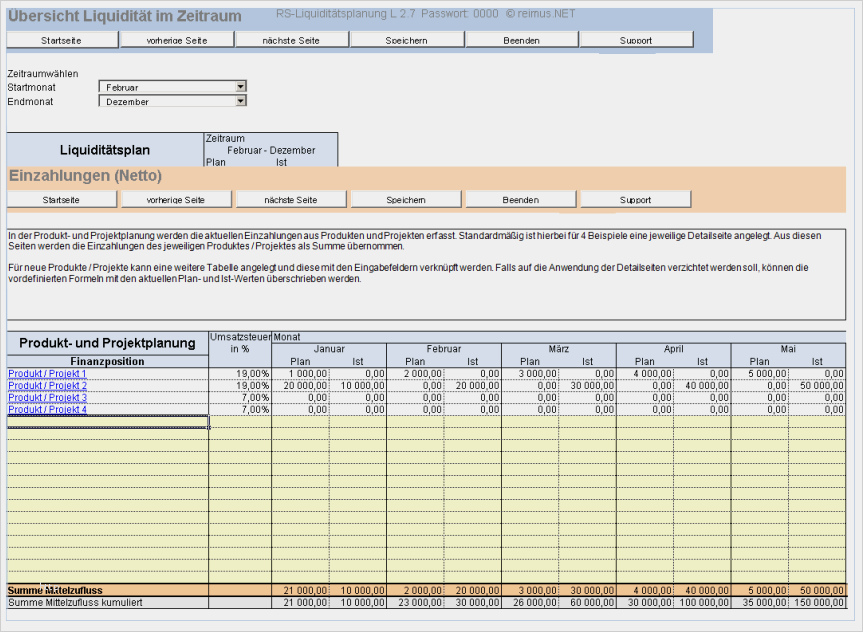Click Startseite in the Einzahlungen section
Viewport: 863px width, 632px height.
point(62,199)
